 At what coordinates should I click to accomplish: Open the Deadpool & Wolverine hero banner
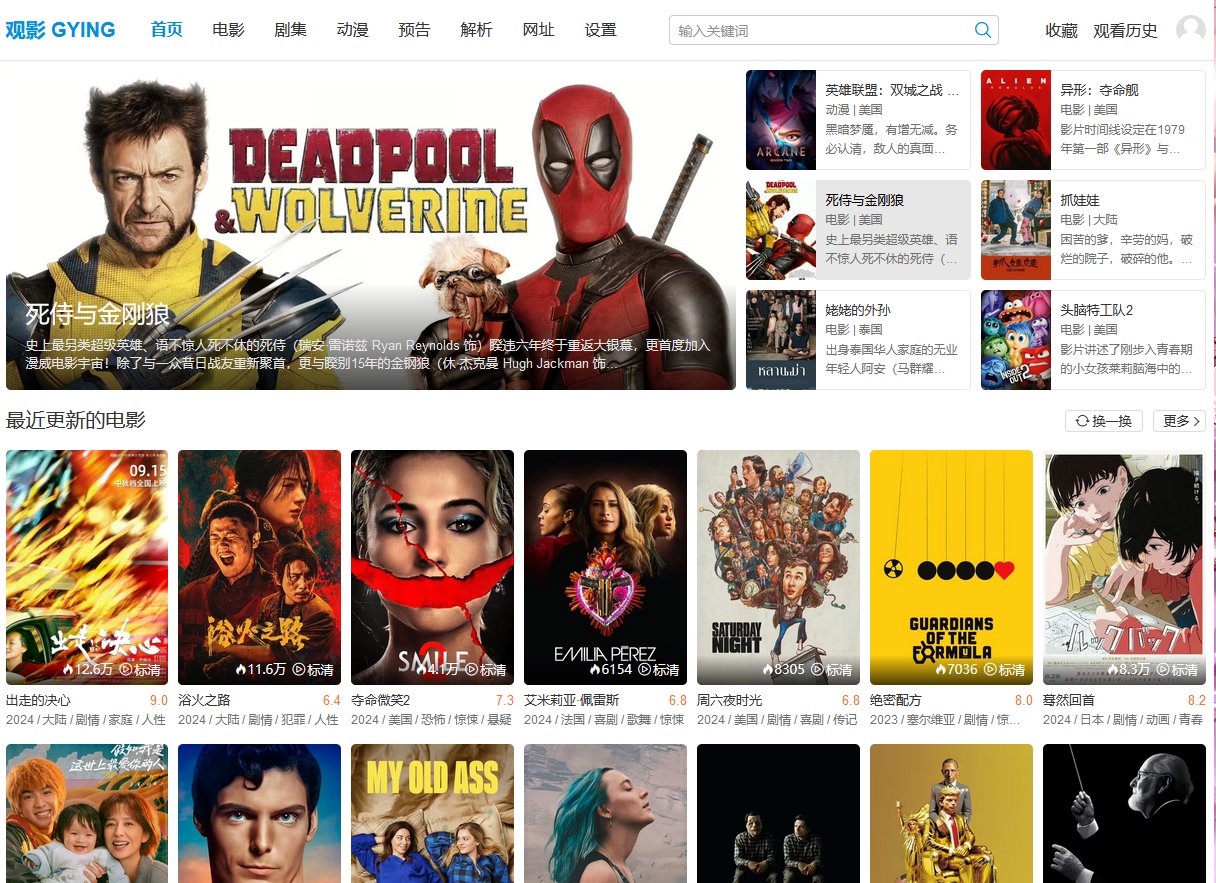pyautogui.click(x=371, y=230)
